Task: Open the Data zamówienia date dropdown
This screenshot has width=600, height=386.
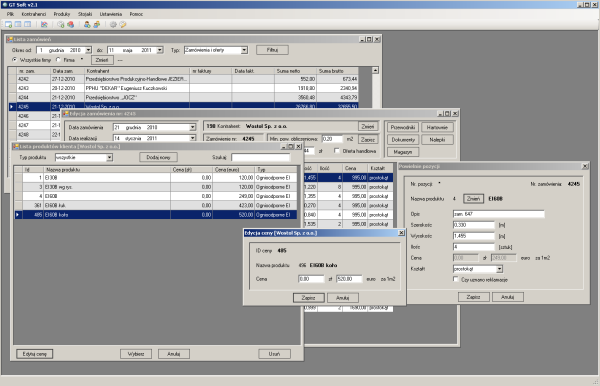Action: coord(192,127)
